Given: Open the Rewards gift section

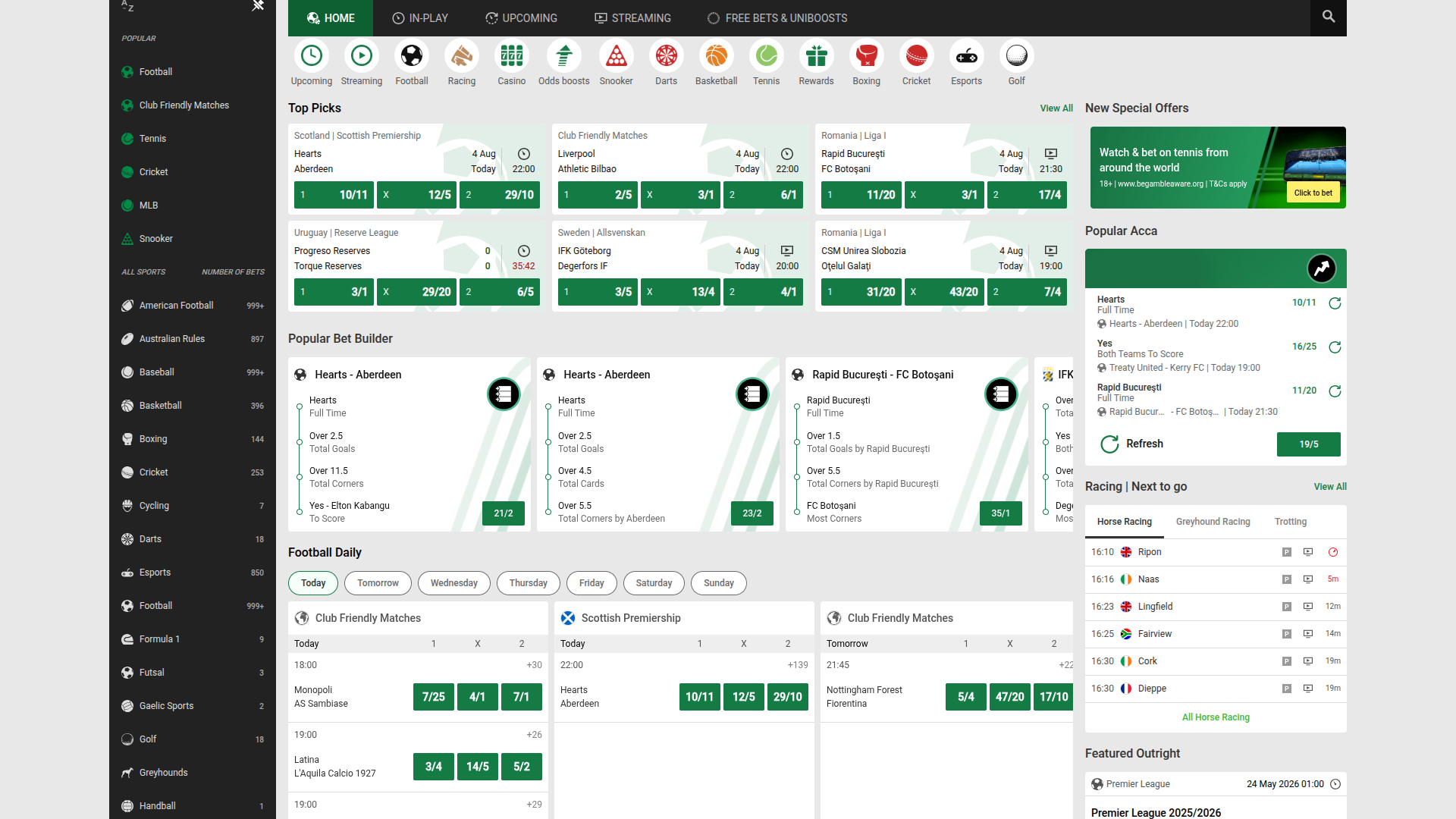Looking at the screenshot, I should 816,63.
